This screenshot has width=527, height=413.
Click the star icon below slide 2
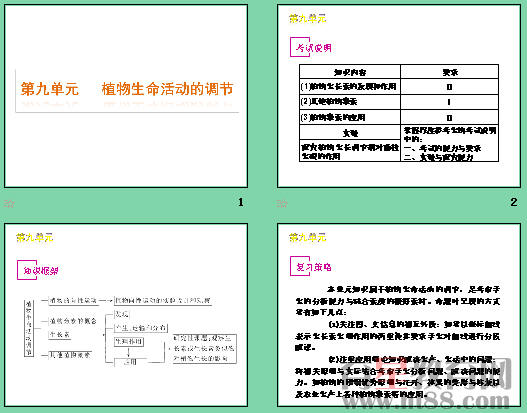[x=282, y=203]
